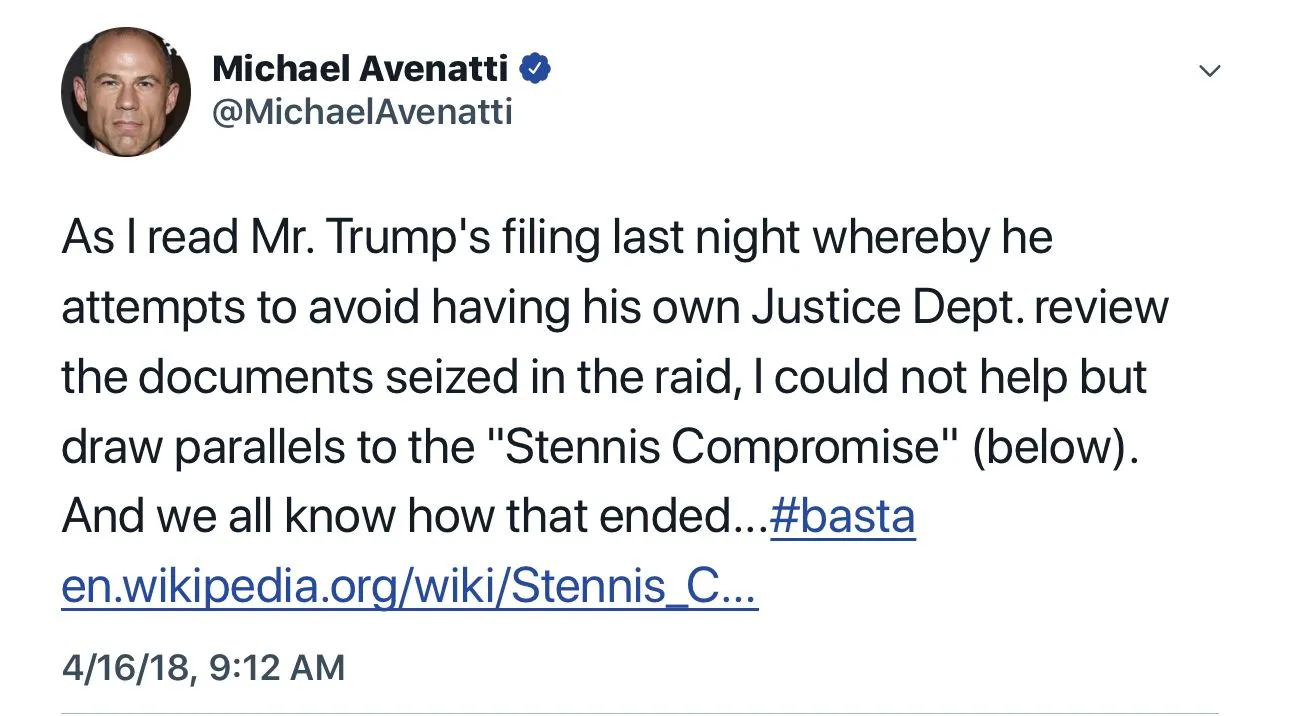Click the Michael Avenatti display name

coord(362,69)
